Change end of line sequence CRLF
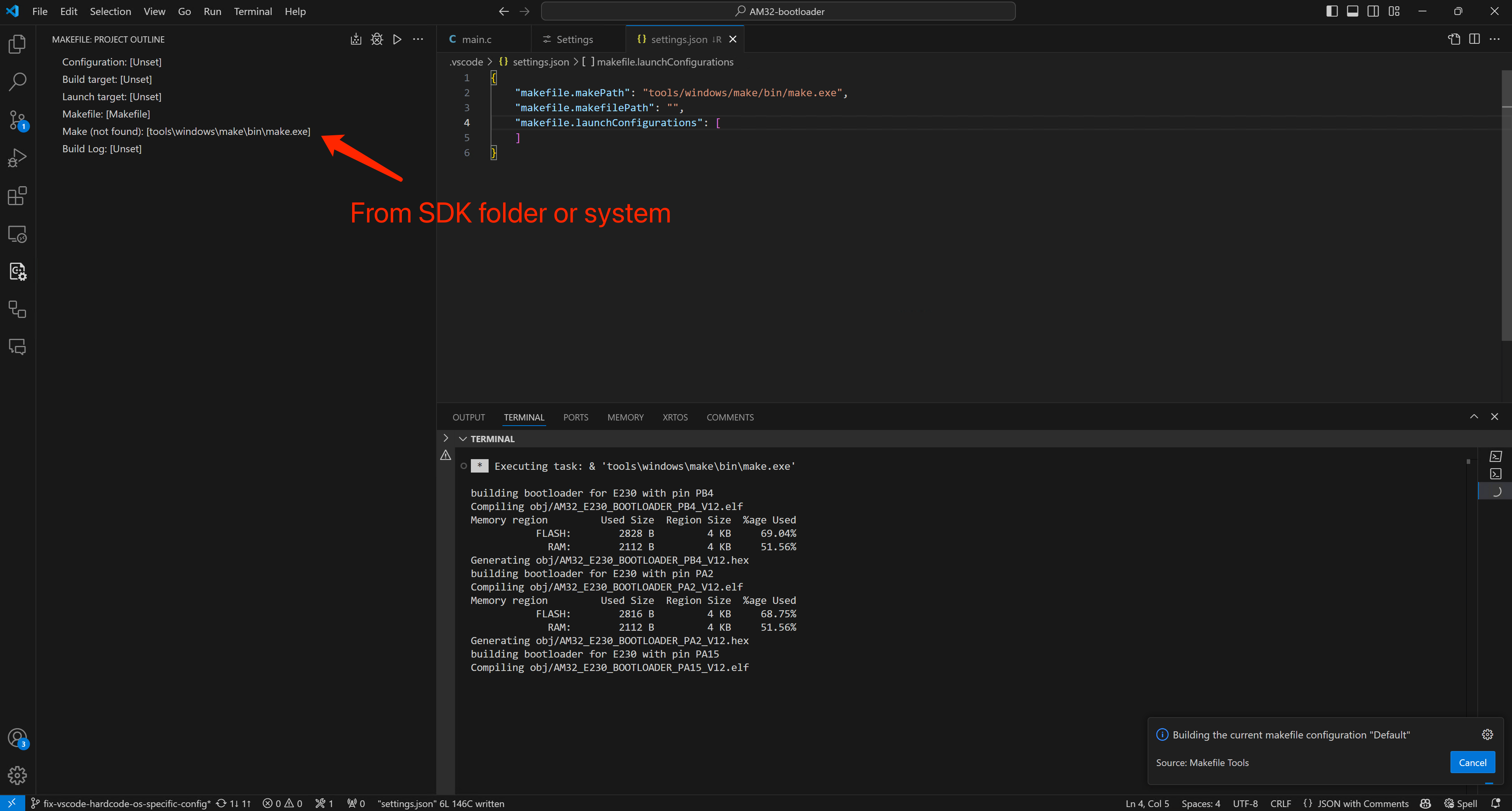Screen dimensions: 1512x811 pyautogui.click(x=1280, y=804)
